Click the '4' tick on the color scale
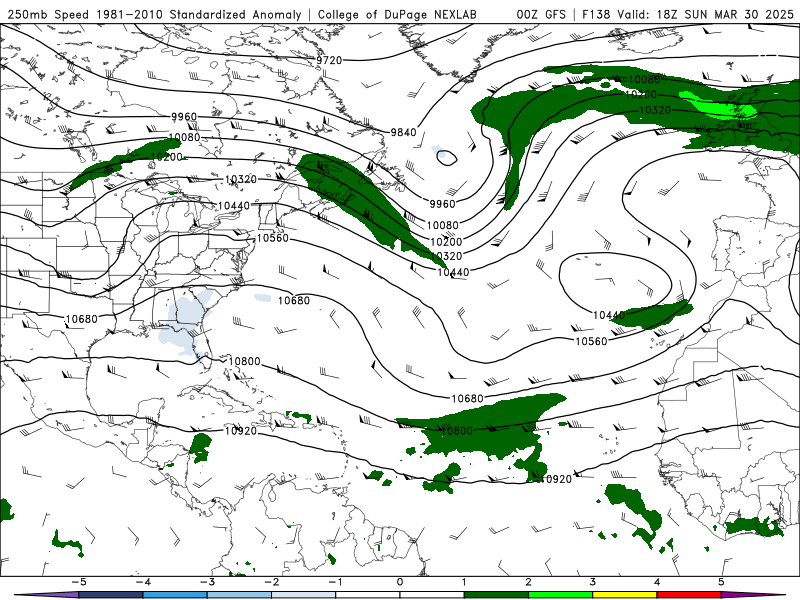This screenshot has height=600, width=800. (657, 582)
